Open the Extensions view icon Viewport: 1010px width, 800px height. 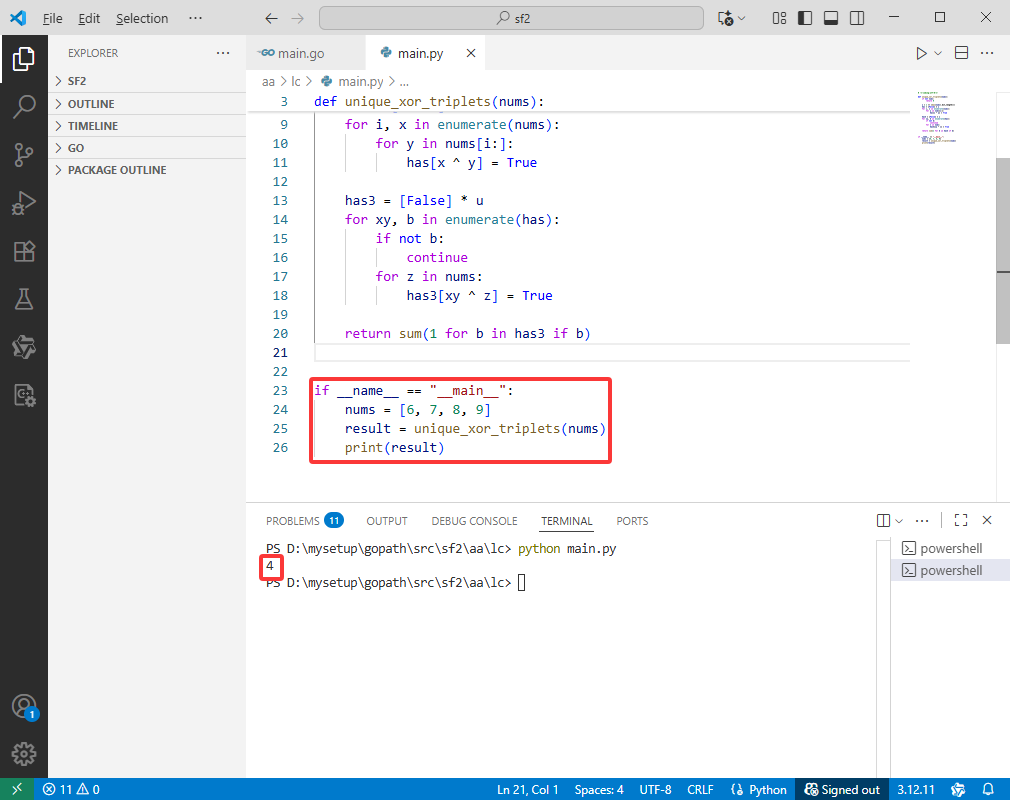pos(24,251)
